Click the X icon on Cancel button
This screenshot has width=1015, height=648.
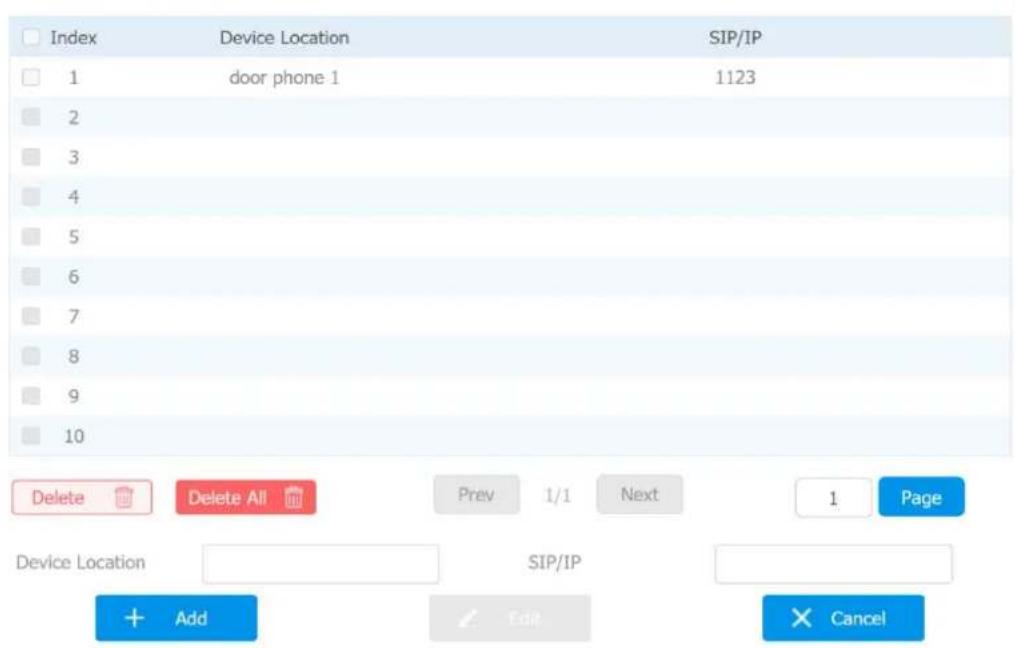(801, 618)
